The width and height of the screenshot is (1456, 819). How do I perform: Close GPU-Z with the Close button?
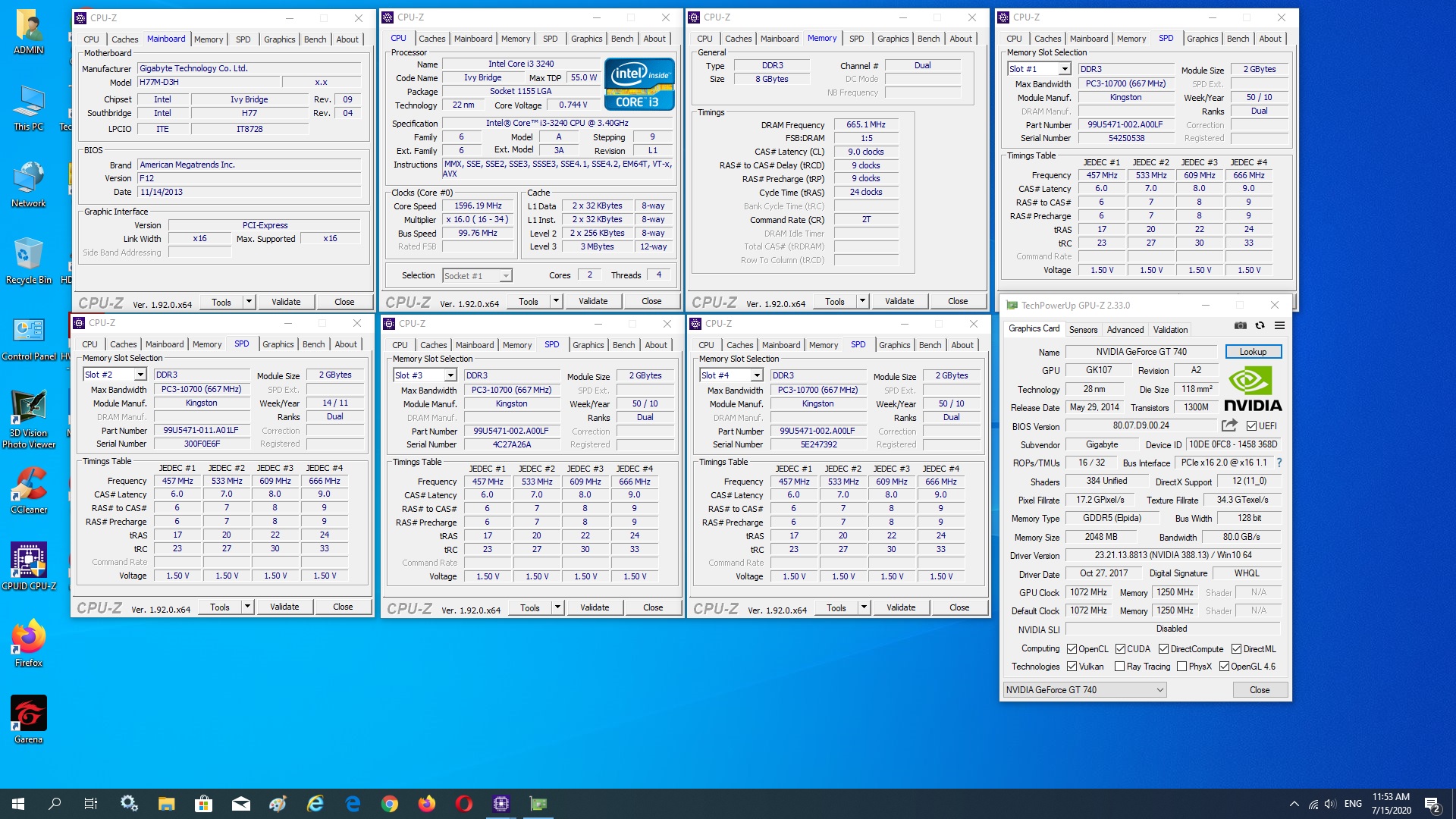point(1260,690)
